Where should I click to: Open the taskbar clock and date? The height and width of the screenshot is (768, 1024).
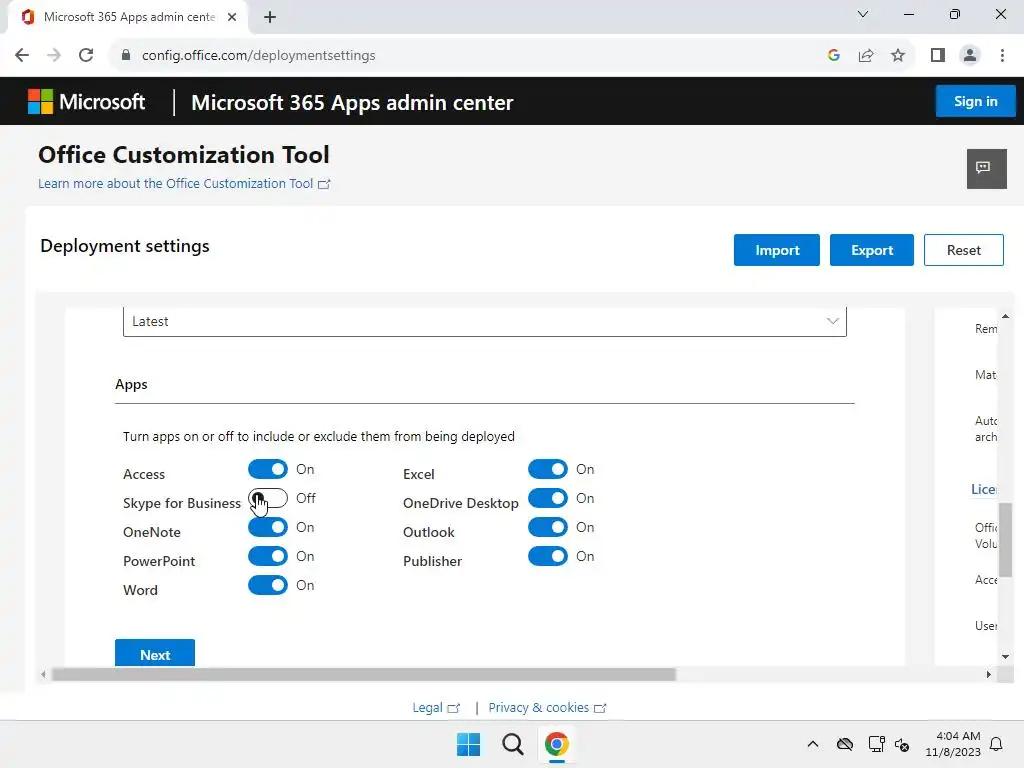(x=953, y=744)
